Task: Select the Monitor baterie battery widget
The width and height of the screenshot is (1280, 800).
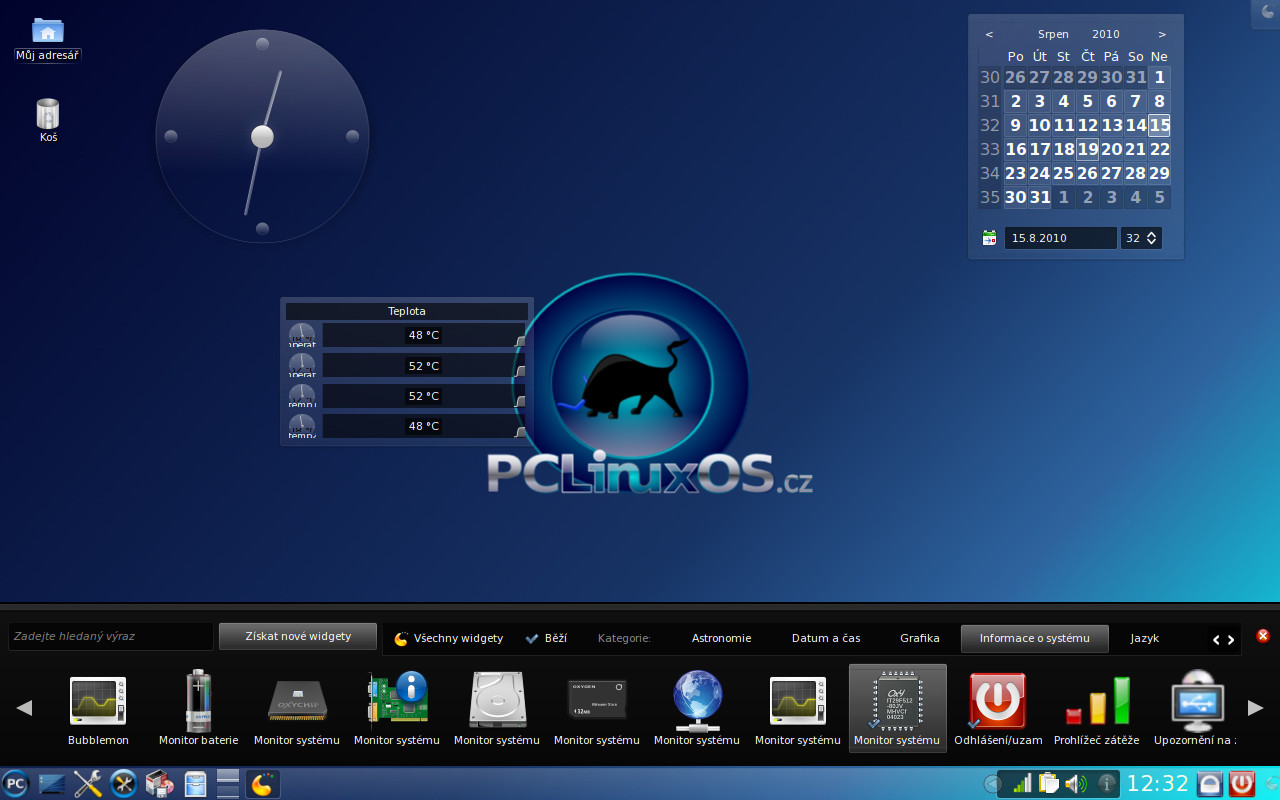Action: [198, 708]
